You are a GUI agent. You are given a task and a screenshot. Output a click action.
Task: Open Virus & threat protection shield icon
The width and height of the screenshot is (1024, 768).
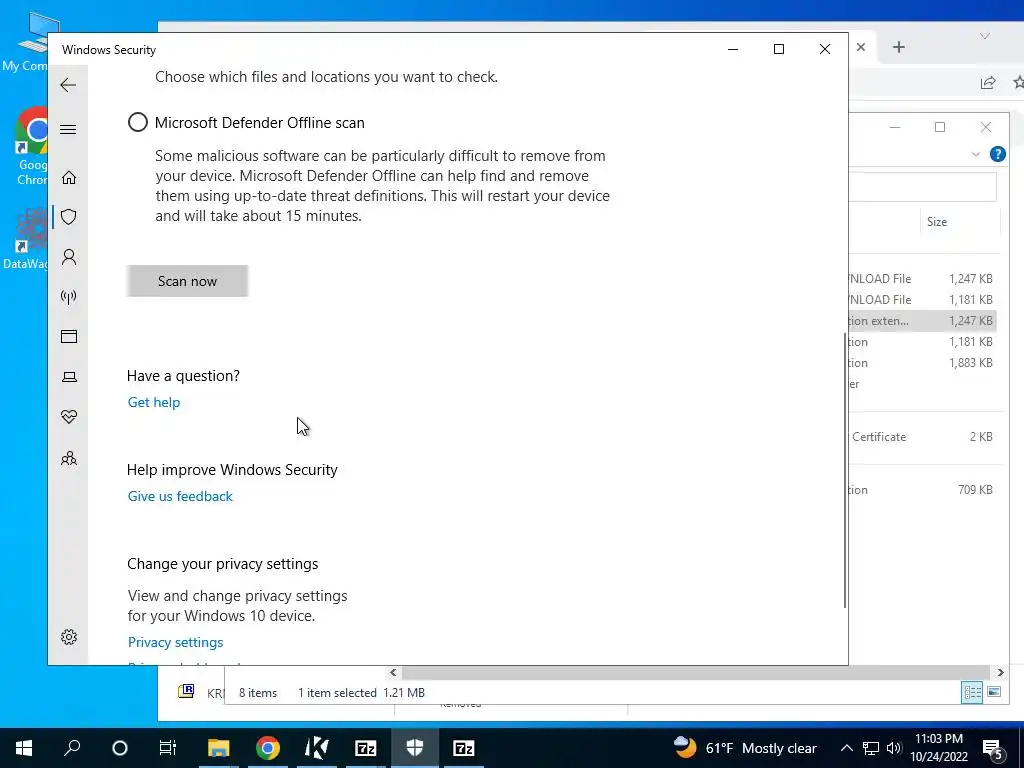click(69, 217)
